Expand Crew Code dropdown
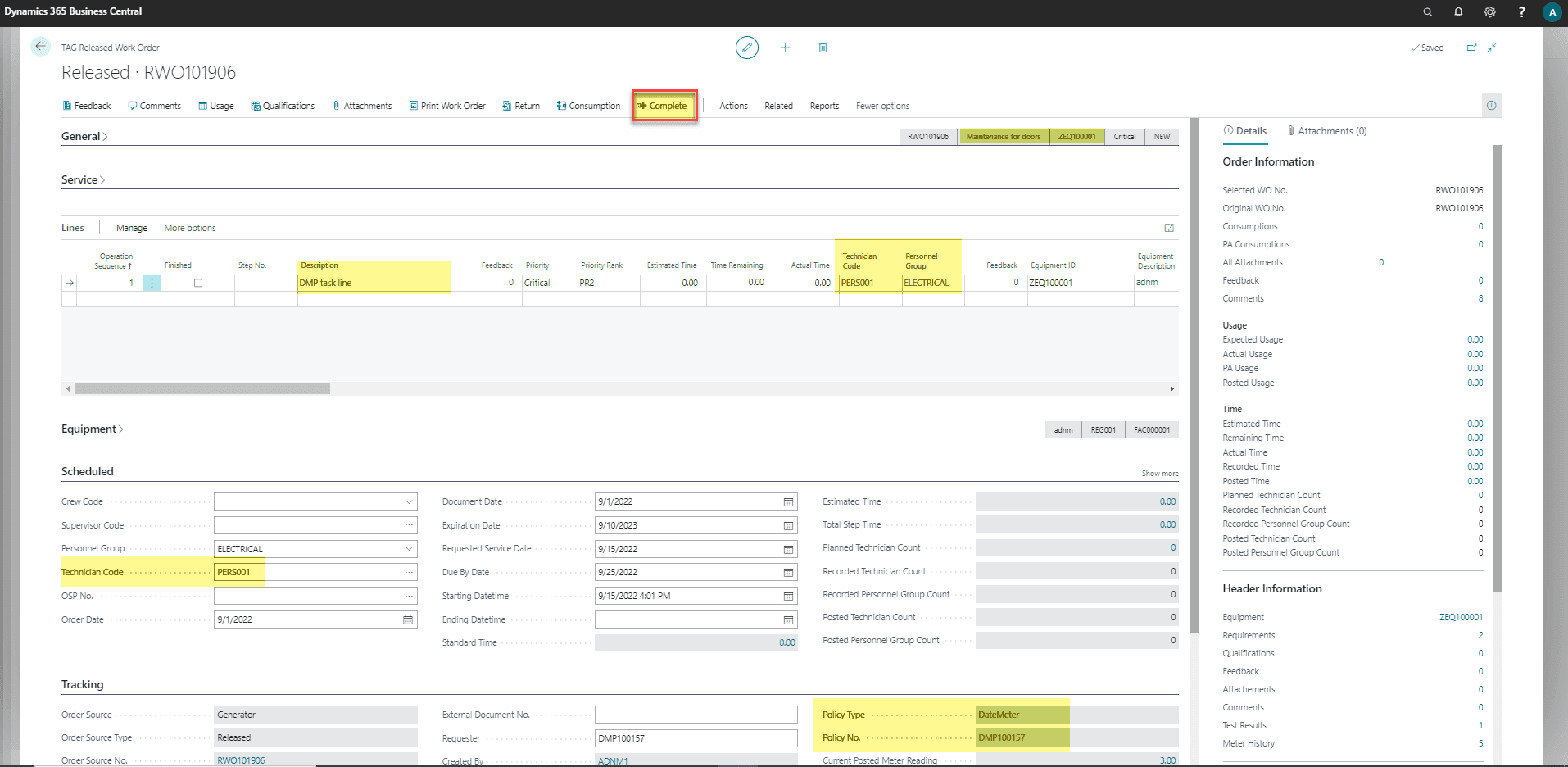The width and height of the screenshot is (1568, 767). [408, 501]
